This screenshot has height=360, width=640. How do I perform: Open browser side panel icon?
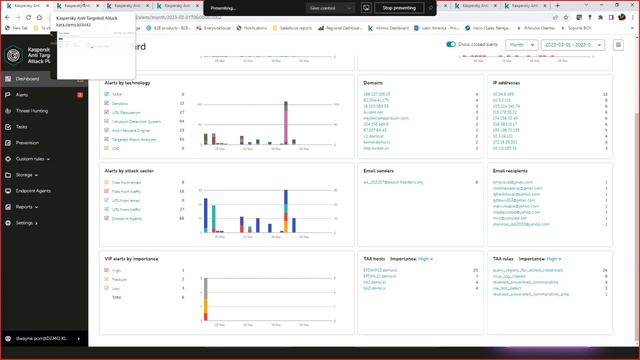(x=611, y=18)
